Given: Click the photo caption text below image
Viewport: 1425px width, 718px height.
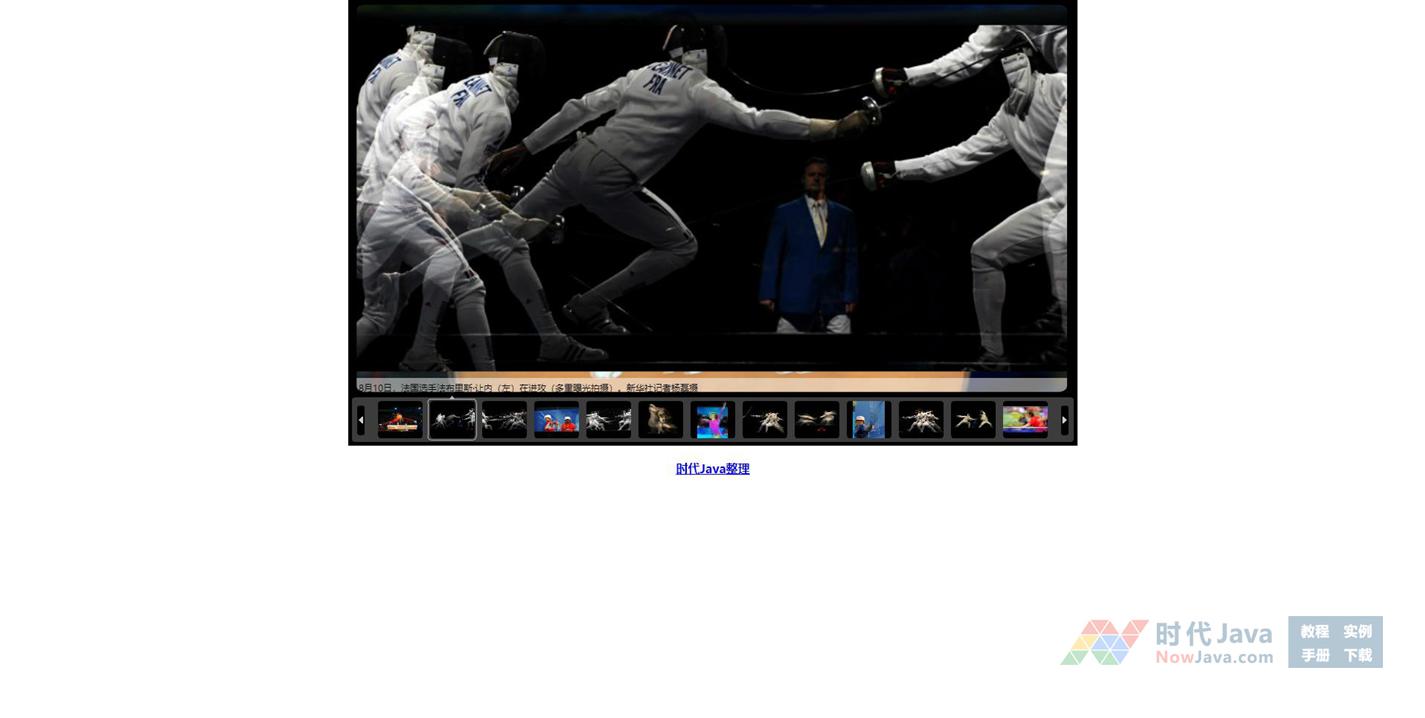Looking at the screenshot, I should click(528, 388).
